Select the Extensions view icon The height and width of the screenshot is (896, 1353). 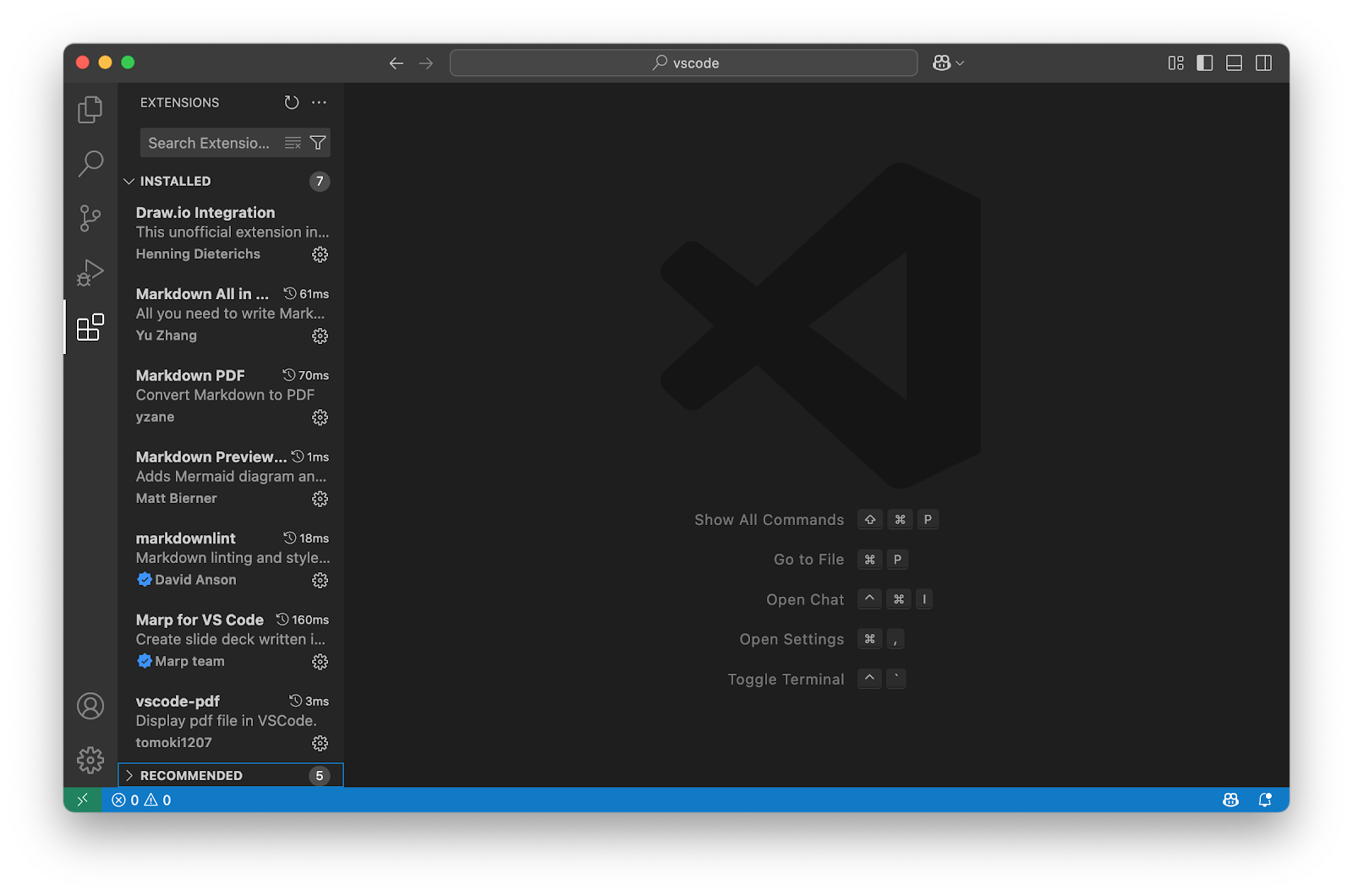pyautogui.click(x=90, y=327)
